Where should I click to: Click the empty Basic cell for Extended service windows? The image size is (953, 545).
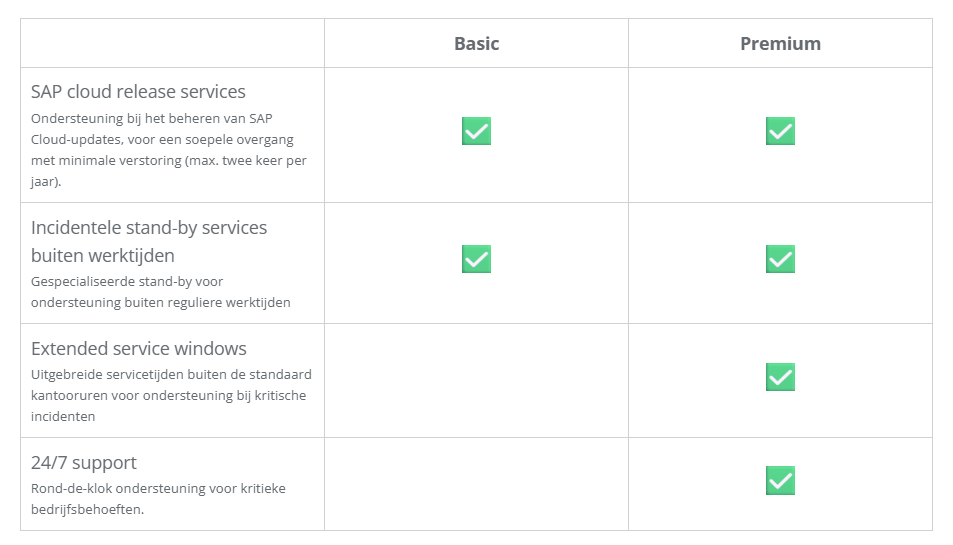click(476, 380)
